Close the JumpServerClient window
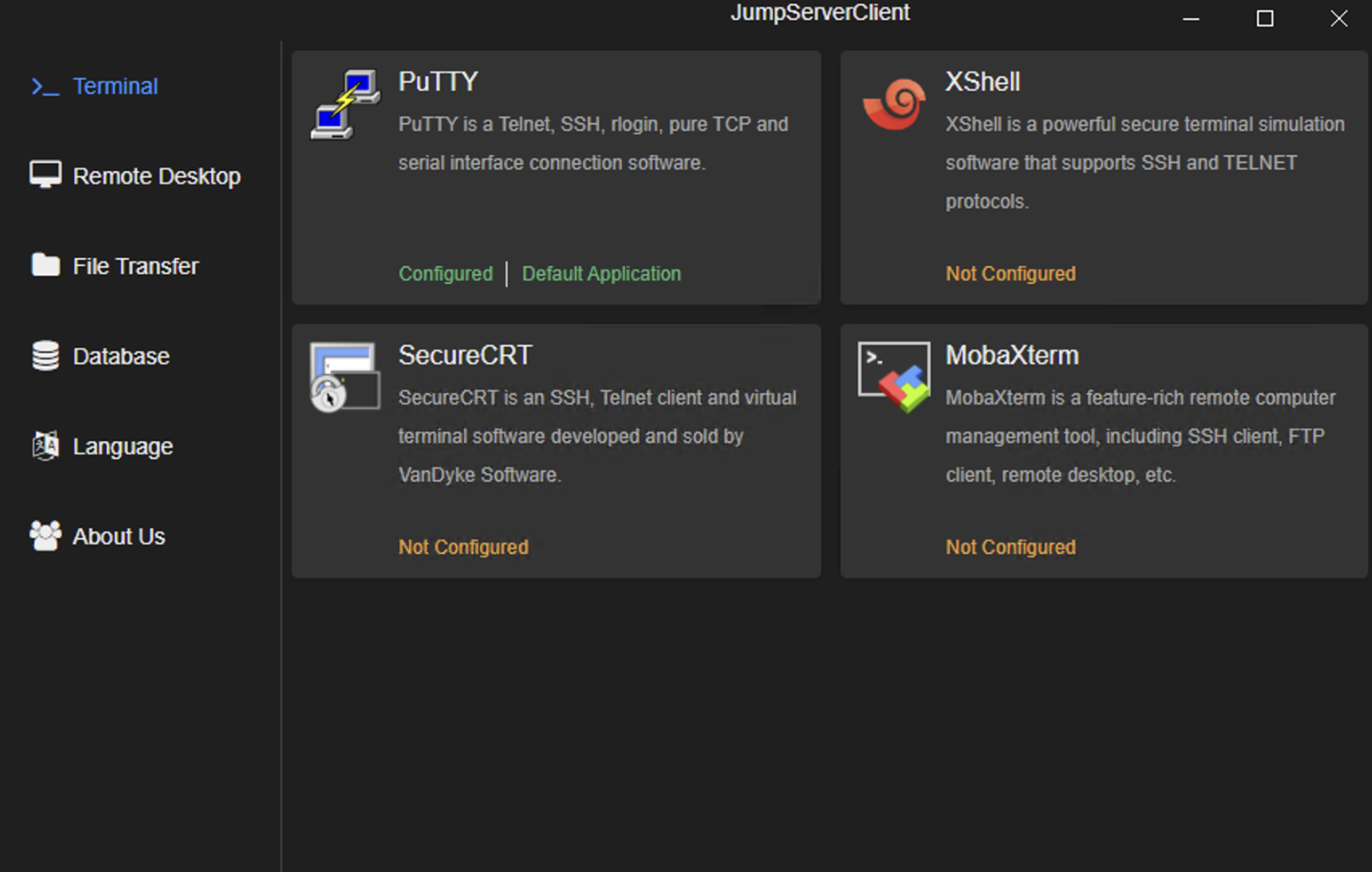The height and width of the screenshot is (872, 1372). coord(1338,19)
